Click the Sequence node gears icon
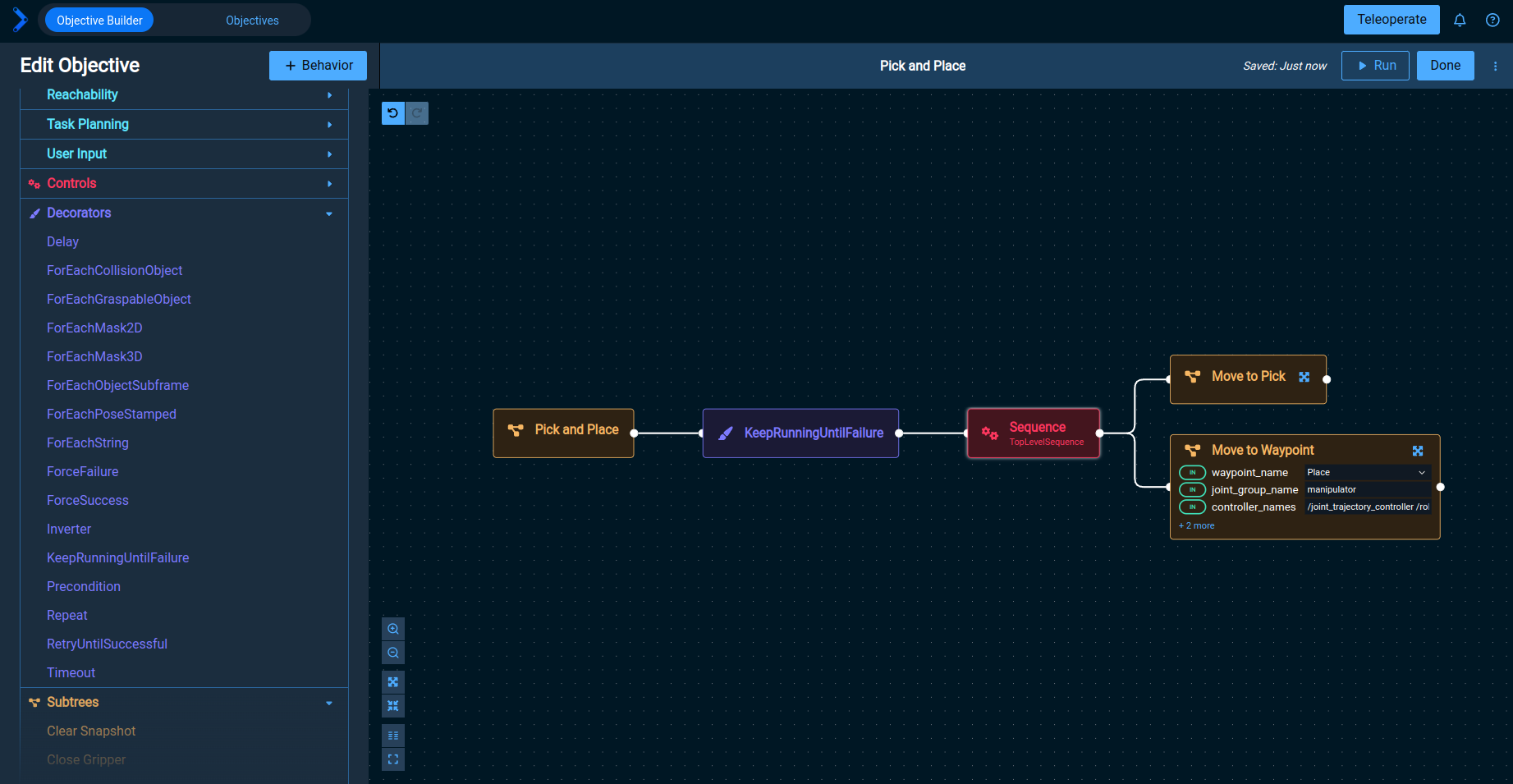This screenshot has width=1513, height=784. coord(990,433)
